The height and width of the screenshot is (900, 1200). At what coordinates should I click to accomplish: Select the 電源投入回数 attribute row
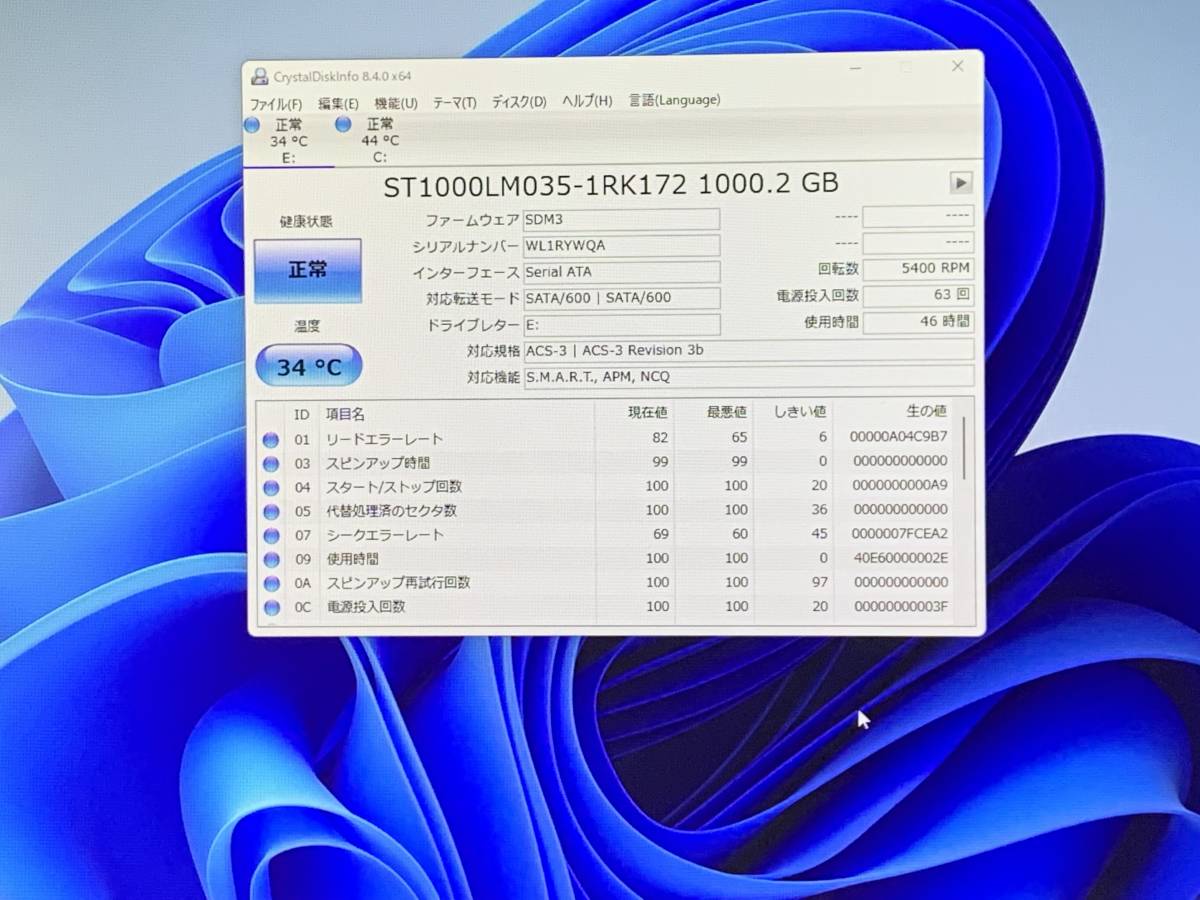[x=606, y=606]
